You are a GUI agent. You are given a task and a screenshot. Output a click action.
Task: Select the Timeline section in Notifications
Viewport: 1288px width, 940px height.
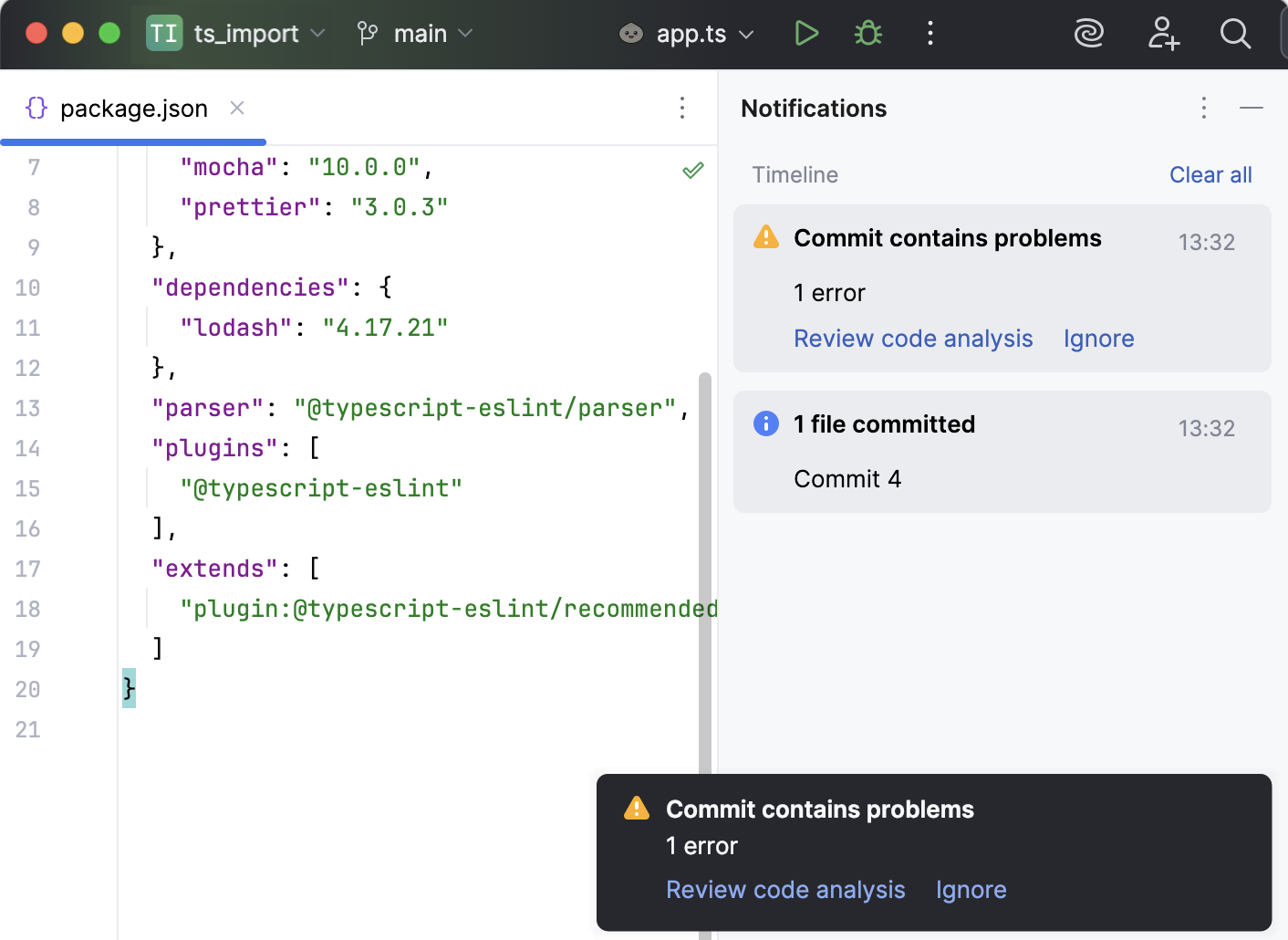(x=795, y=174)
